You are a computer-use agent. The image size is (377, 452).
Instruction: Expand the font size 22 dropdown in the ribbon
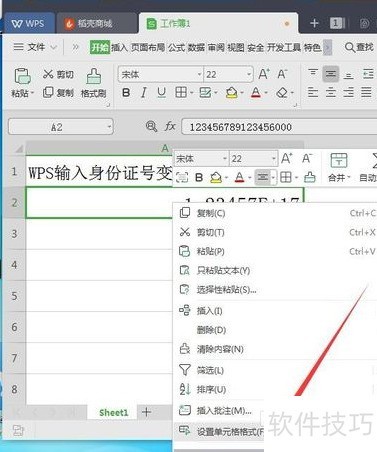click(x=249, y=74)
